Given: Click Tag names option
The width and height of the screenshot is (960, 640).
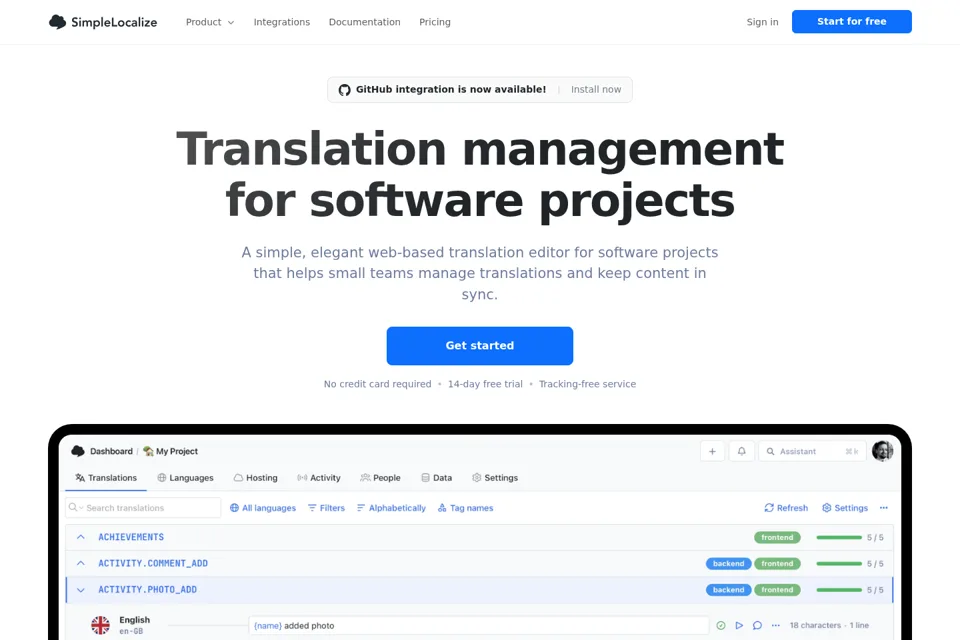Looking at the screenshot, I should click(x=466, y=508).
